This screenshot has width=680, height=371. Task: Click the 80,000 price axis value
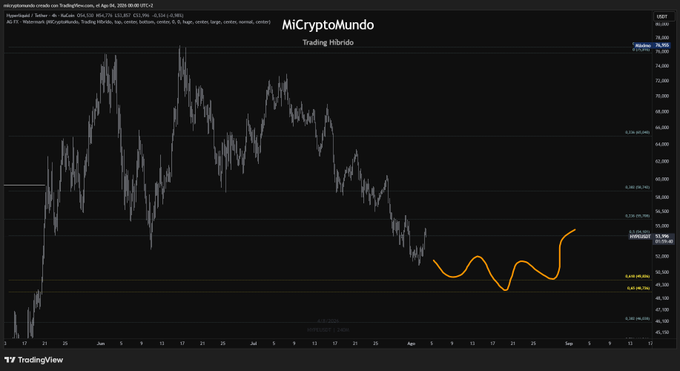click(662, 24)
